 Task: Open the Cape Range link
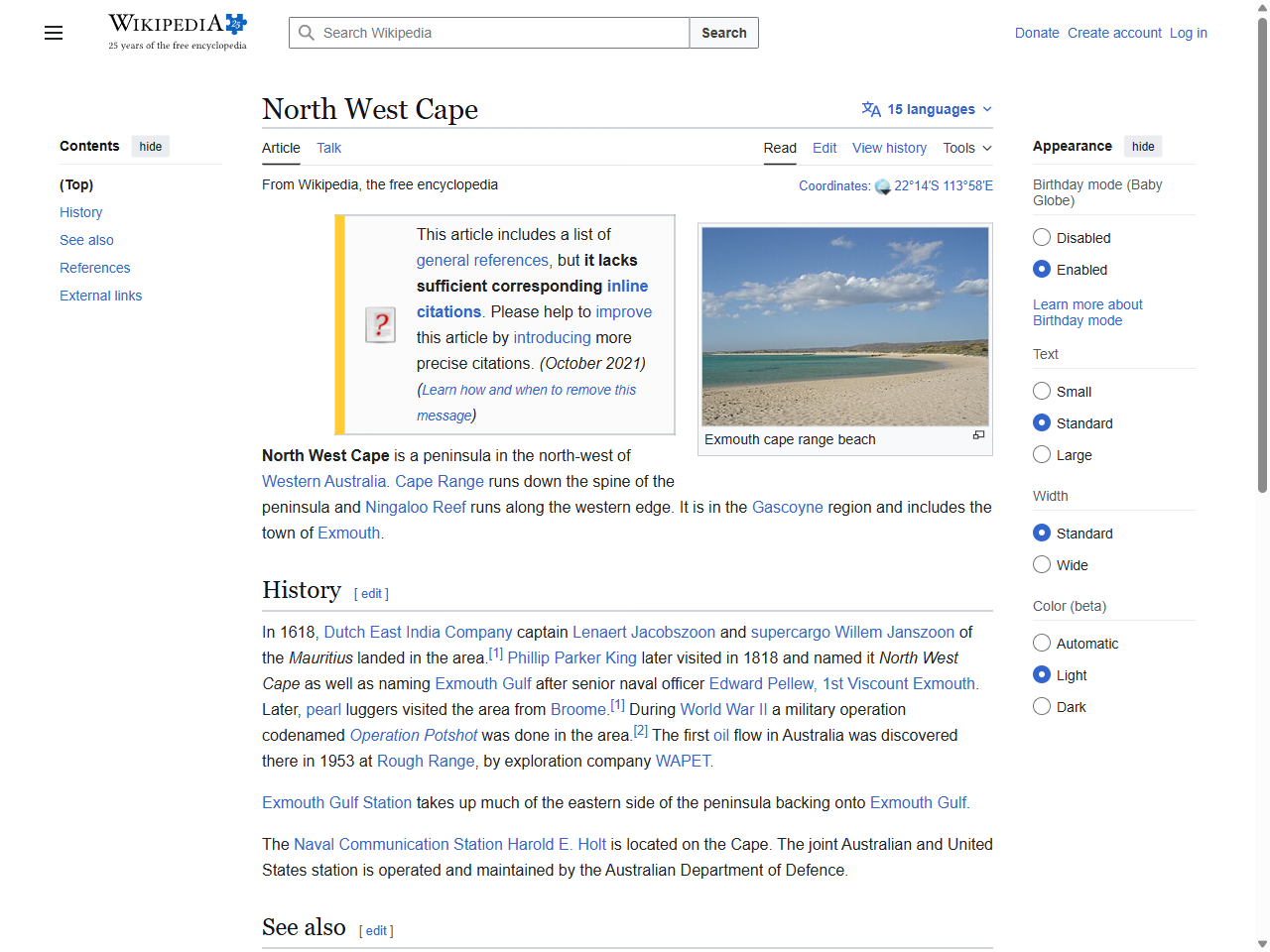[440, 481]
